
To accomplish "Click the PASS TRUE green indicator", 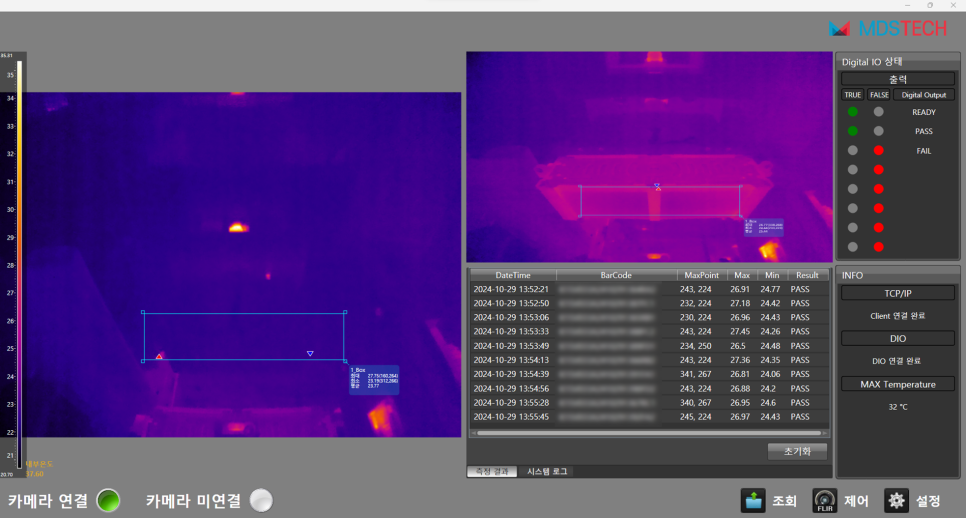I will (x=853, y=131).
